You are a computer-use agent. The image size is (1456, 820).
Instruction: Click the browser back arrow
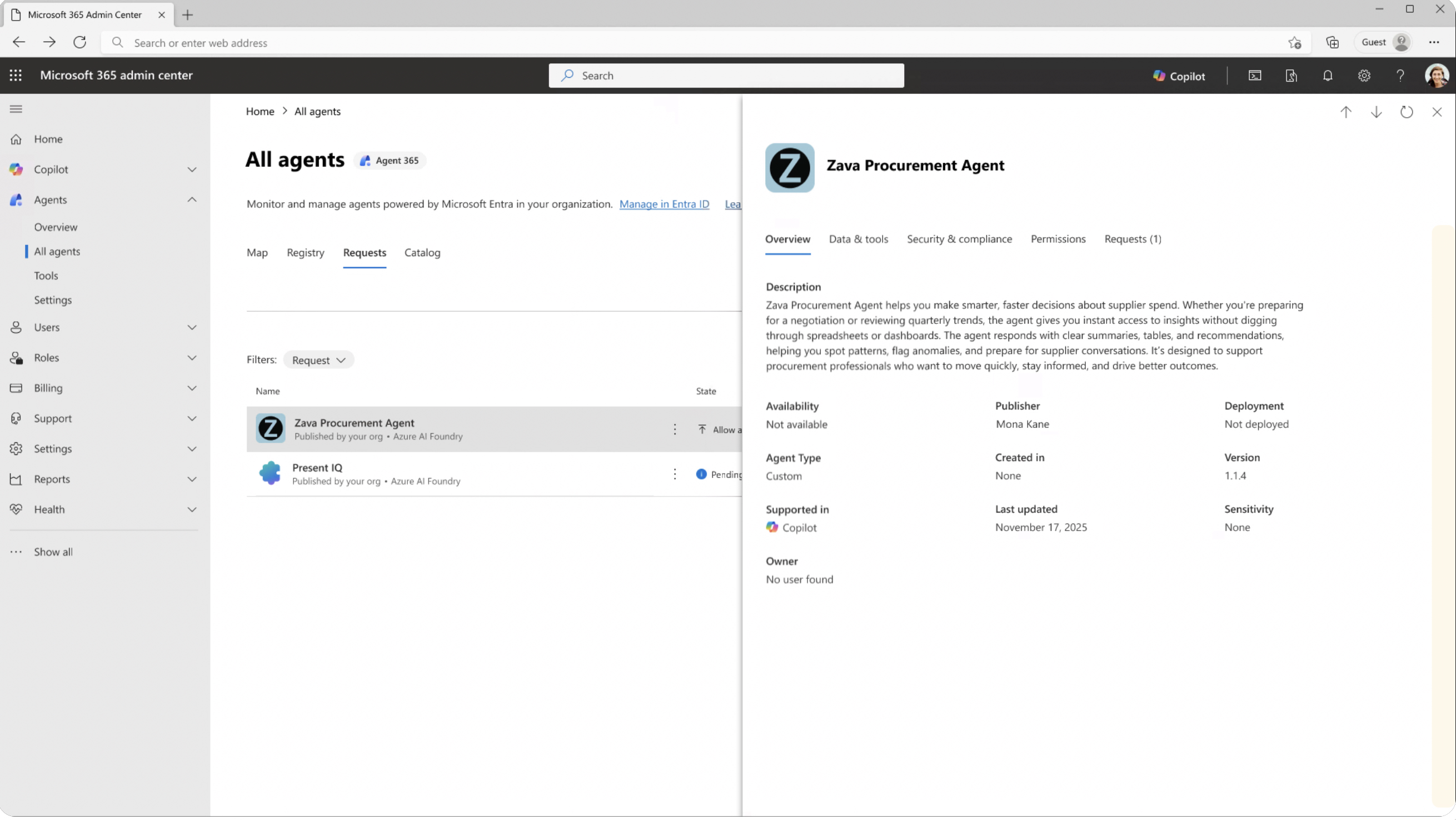[x=19, y=42]
